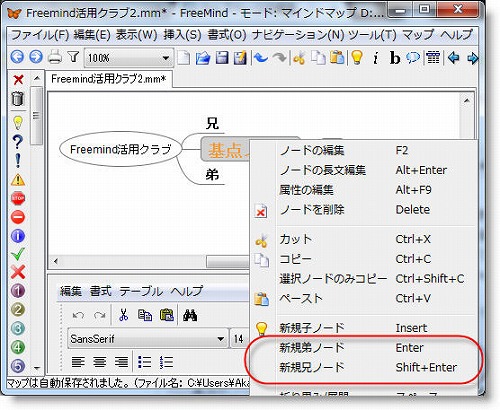Image resolution: width=500 pixels, height=410 pixels.
Task: Open the SansSerif font combo box
Action: click(148, 339)
